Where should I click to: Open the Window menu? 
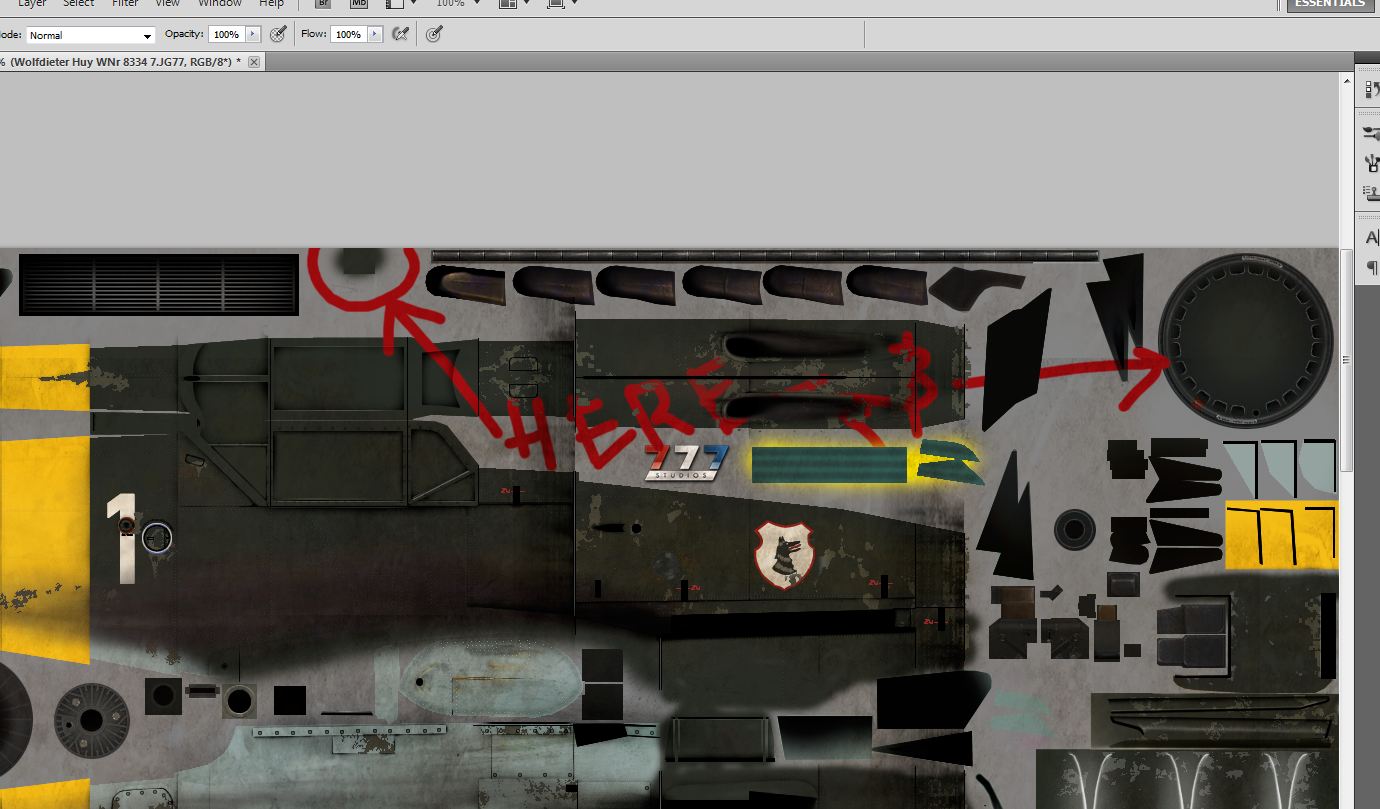coord(220,4)
